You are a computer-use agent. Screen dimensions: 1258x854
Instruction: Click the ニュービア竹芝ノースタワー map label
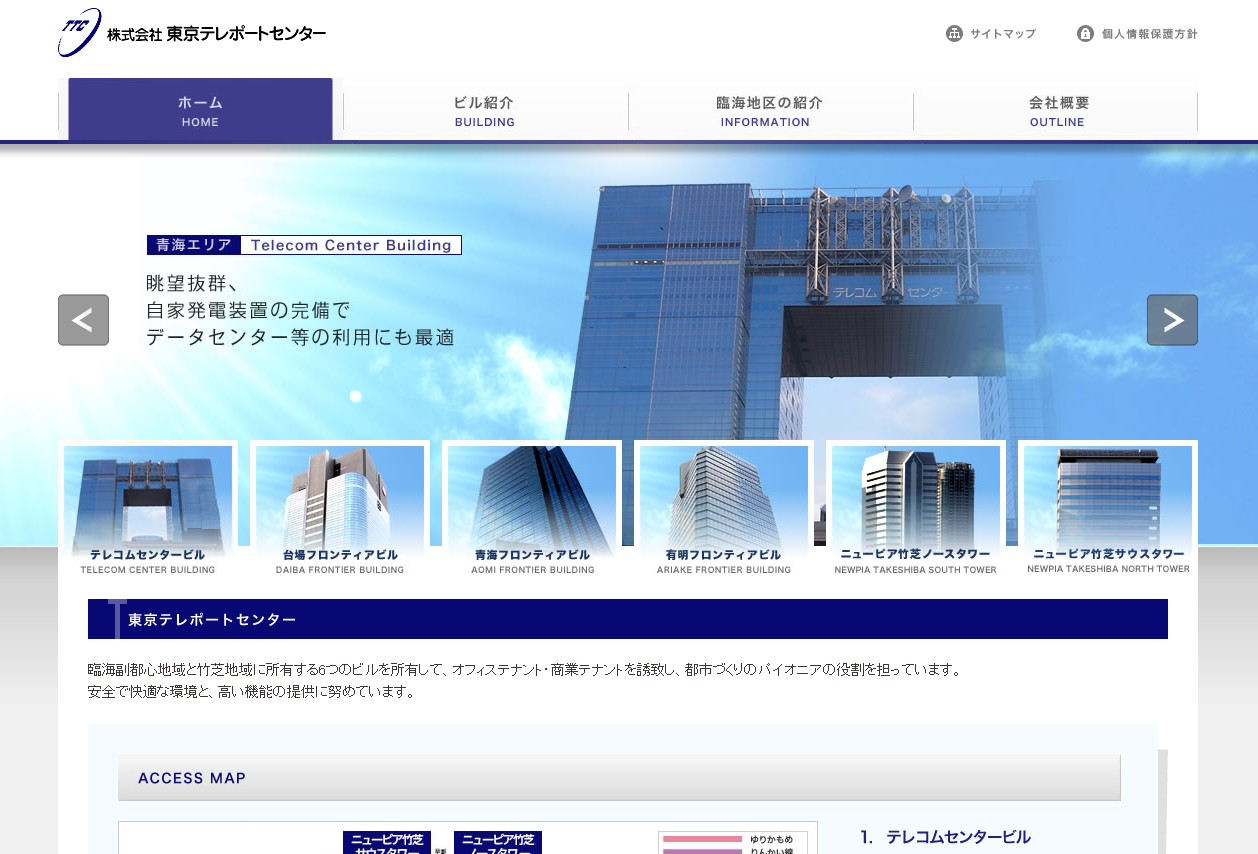coord(498,843)
